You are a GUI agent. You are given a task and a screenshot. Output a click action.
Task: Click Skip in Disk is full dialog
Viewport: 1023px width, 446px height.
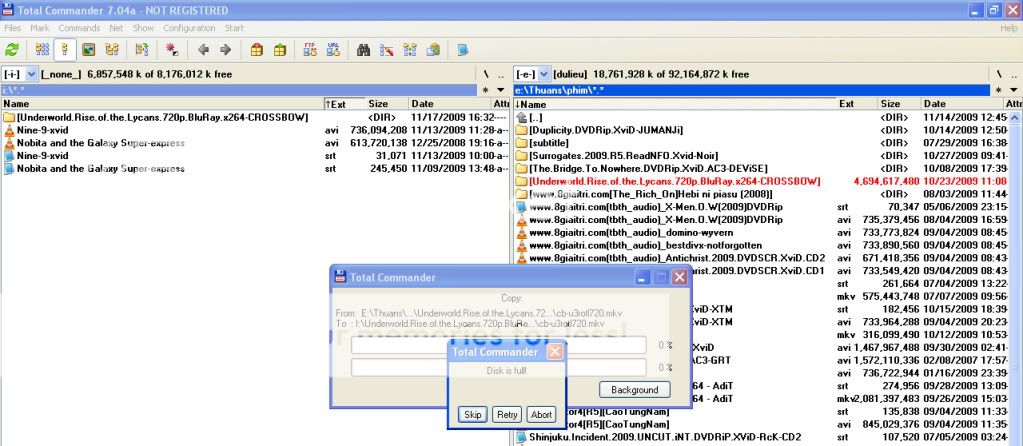(x=472, y=414)
